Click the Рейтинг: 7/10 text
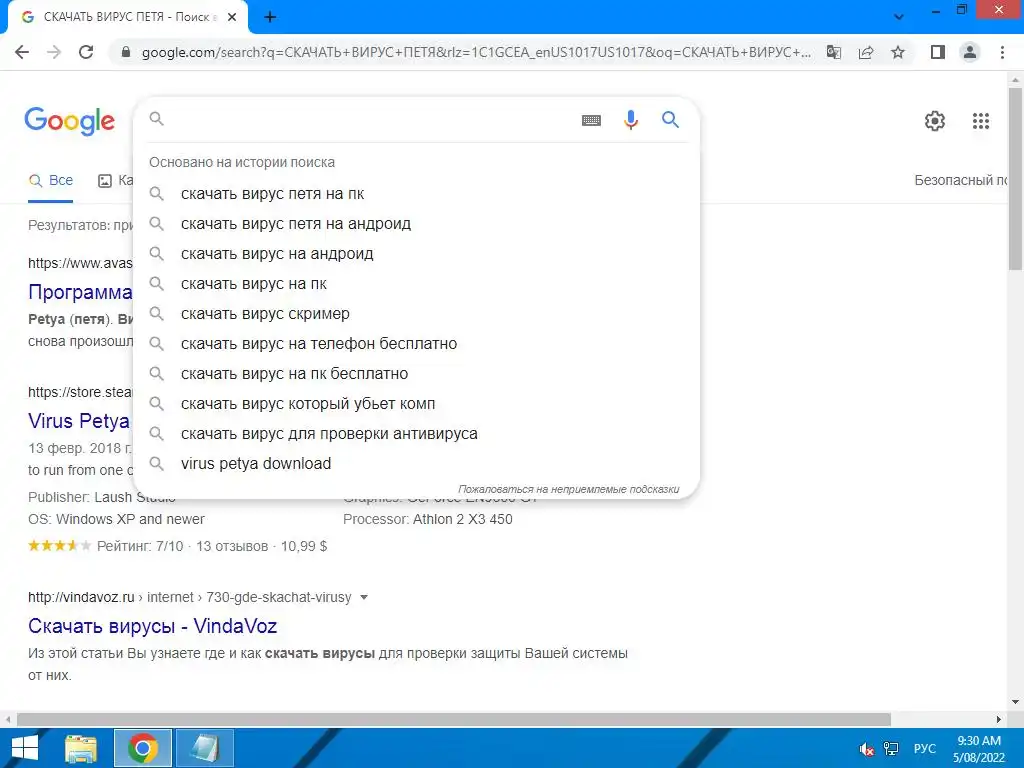1024x768 pixels. [140, 547]
